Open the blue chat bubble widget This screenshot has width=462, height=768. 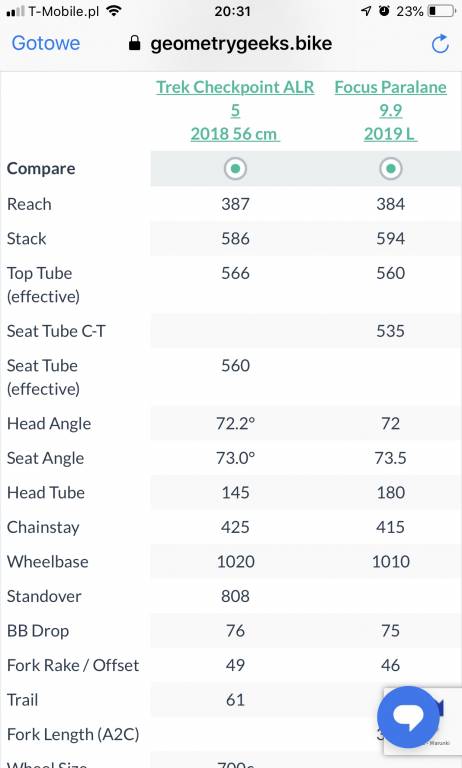click(x=409, y=717)
